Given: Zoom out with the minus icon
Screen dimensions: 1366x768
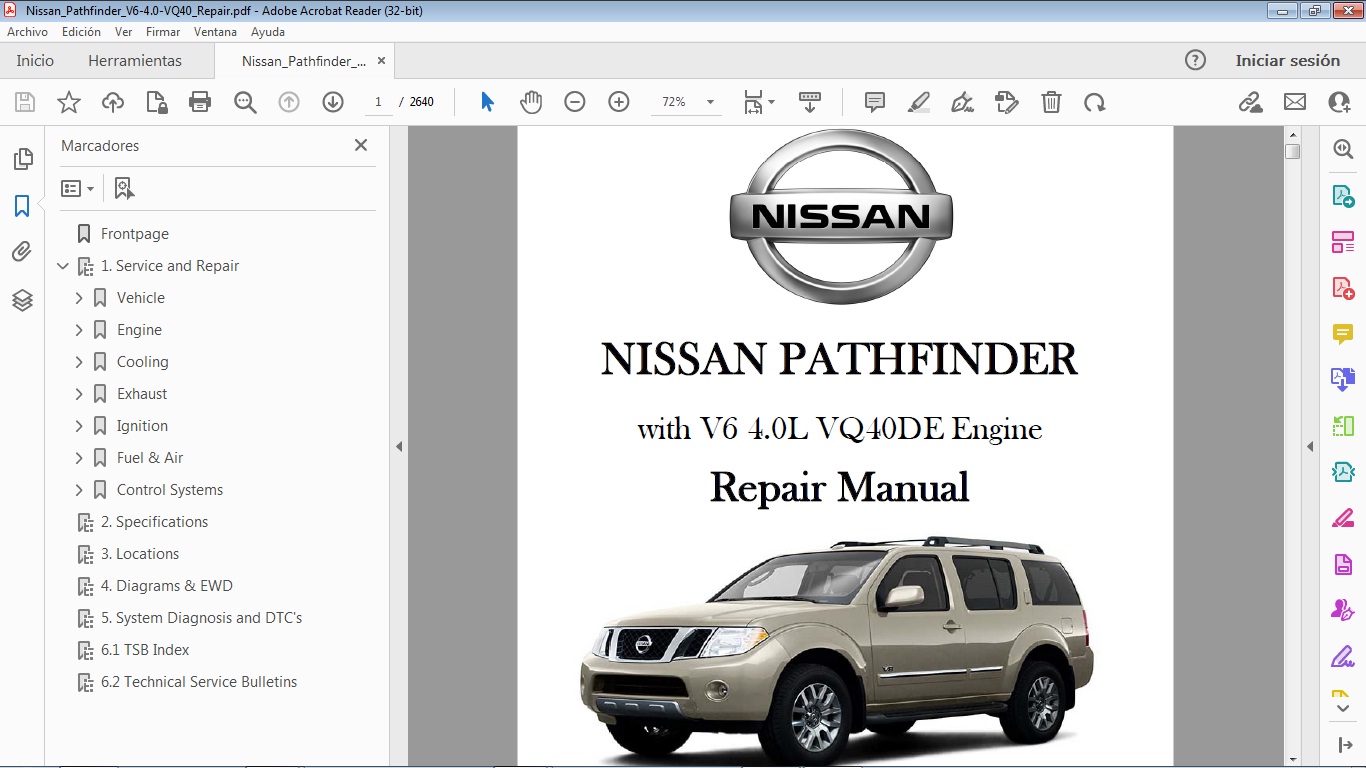Looking at the screenshot, I should coord(575,102).
